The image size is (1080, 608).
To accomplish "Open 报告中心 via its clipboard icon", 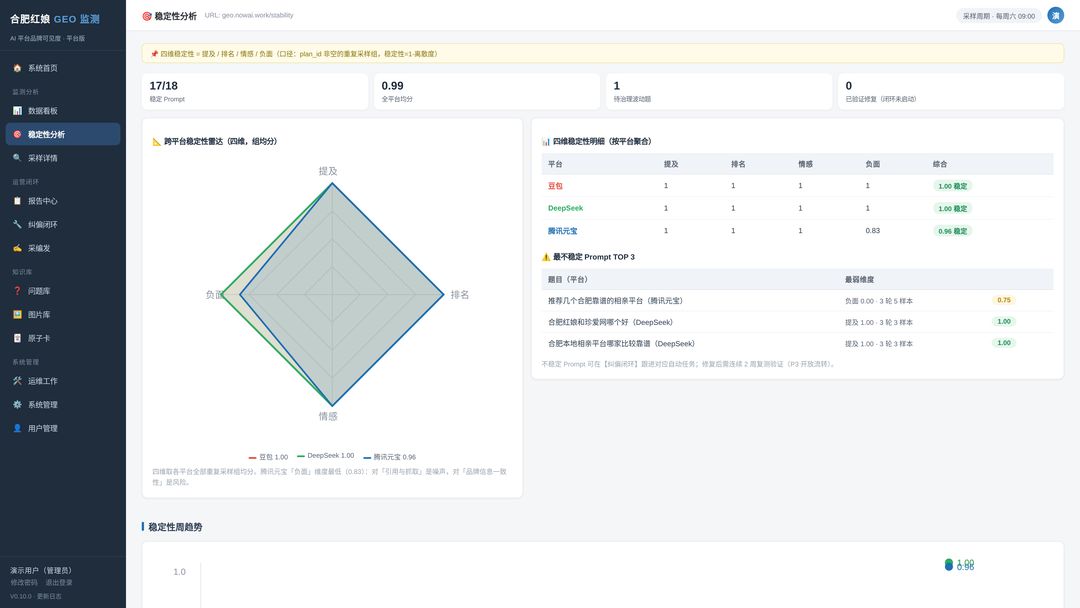I will tap(17, 201).
